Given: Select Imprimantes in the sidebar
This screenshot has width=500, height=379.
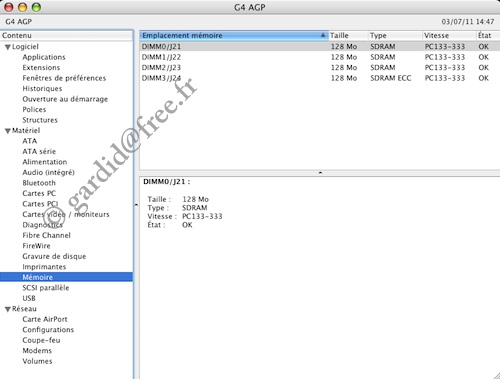Looking at the screenshot, I should tap(44, 267).
